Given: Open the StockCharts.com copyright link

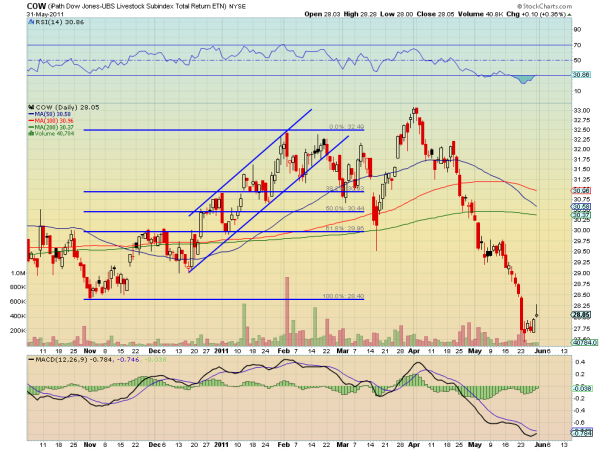Looking at the screenshot, I should [544, 6].
